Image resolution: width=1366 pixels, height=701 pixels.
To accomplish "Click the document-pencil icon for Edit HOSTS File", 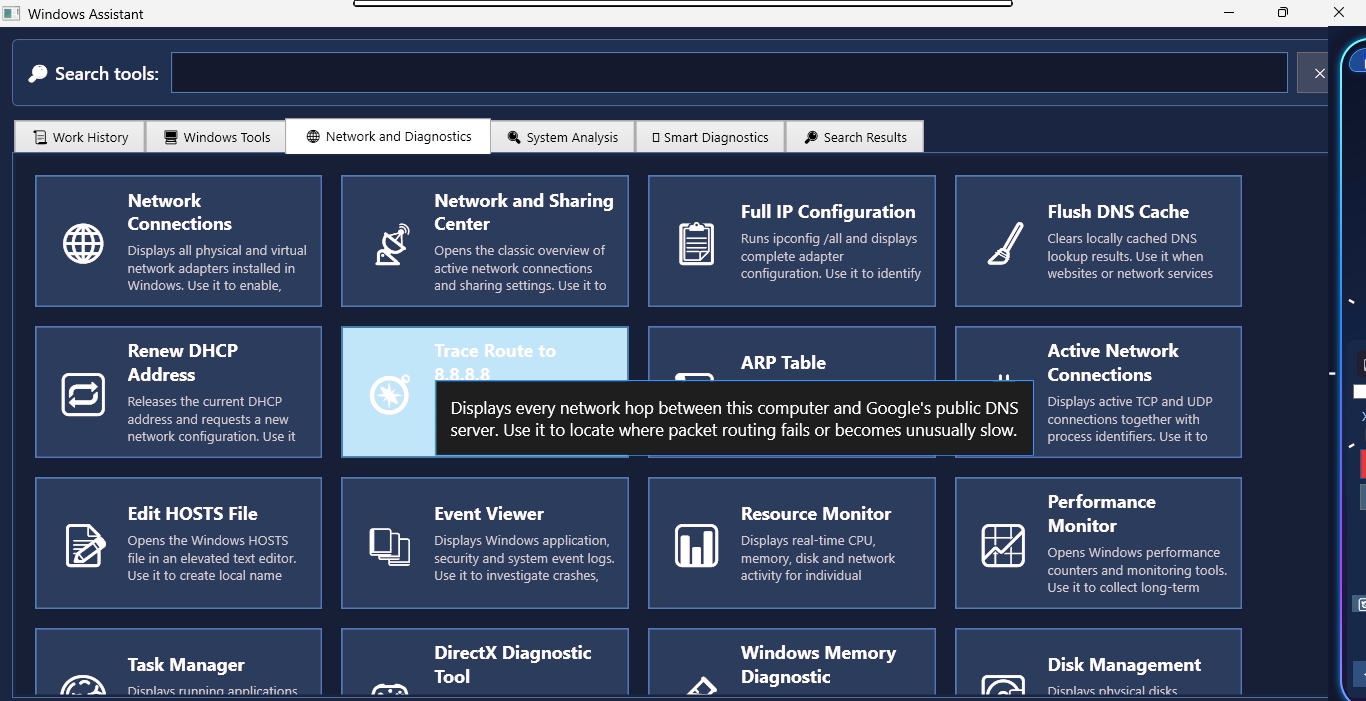I will tap(85, 545).
